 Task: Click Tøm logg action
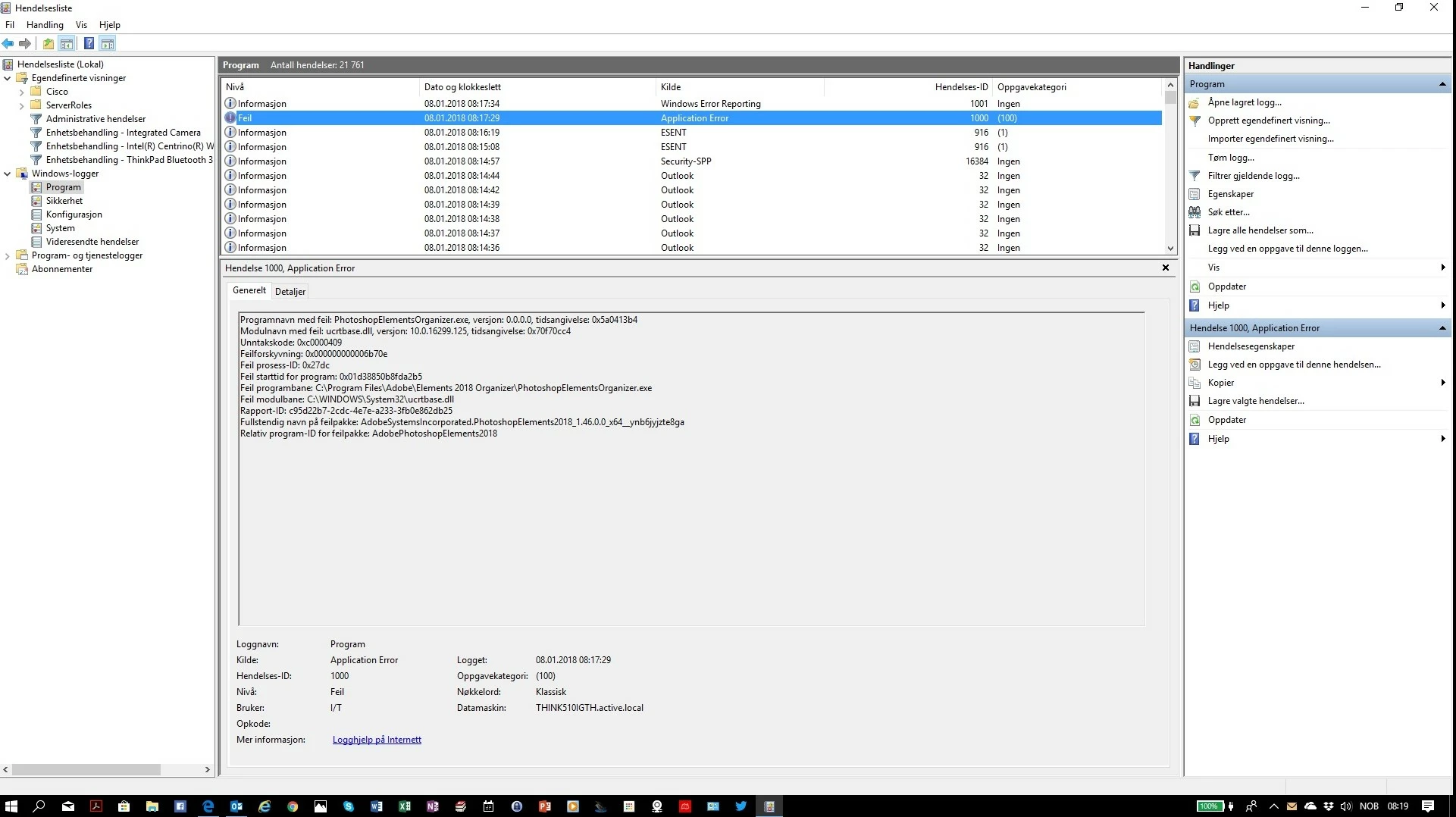click(1231, 158)
